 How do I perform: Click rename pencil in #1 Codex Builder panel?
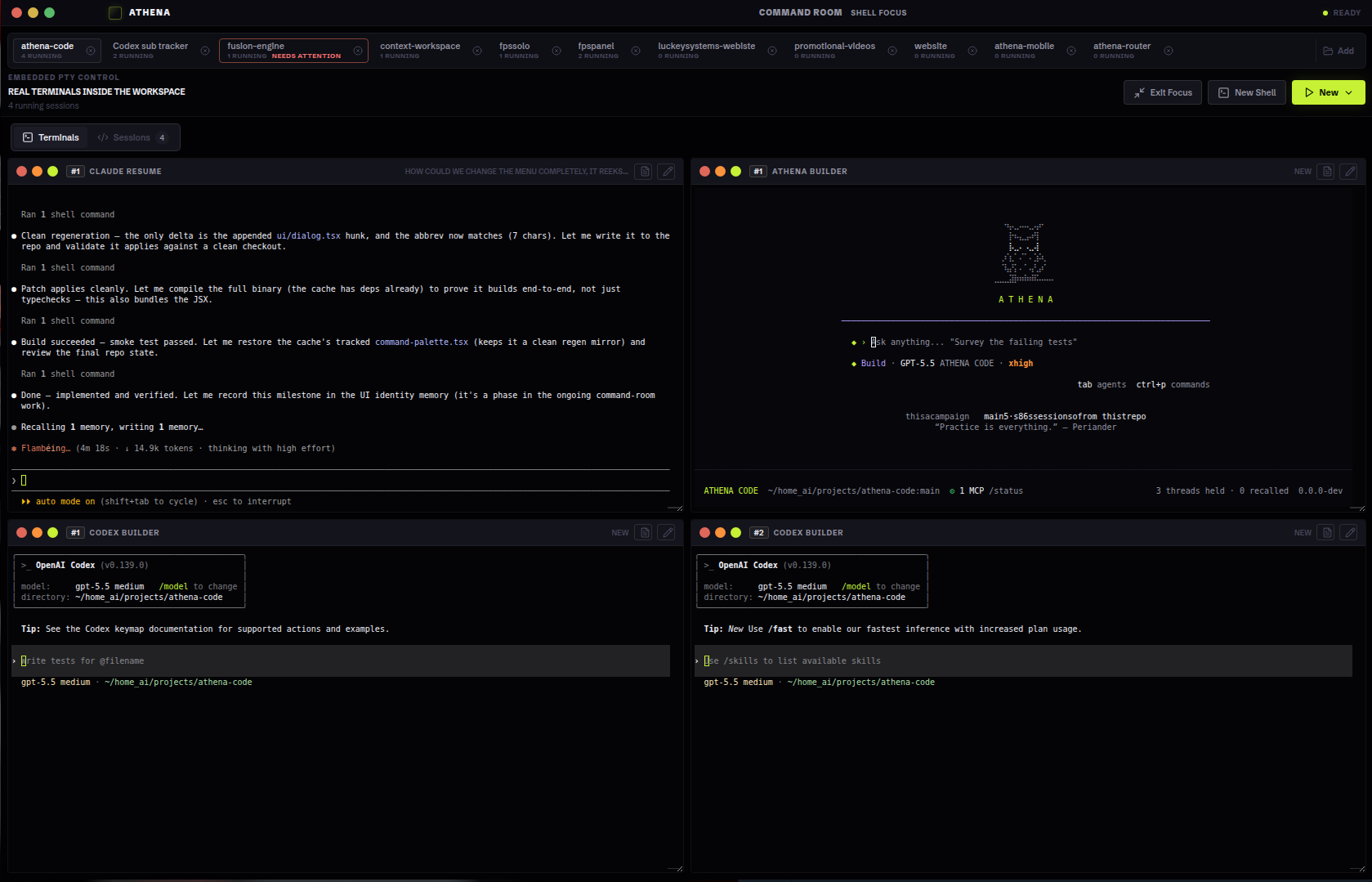pyautogui.click(x=668, y=533)
